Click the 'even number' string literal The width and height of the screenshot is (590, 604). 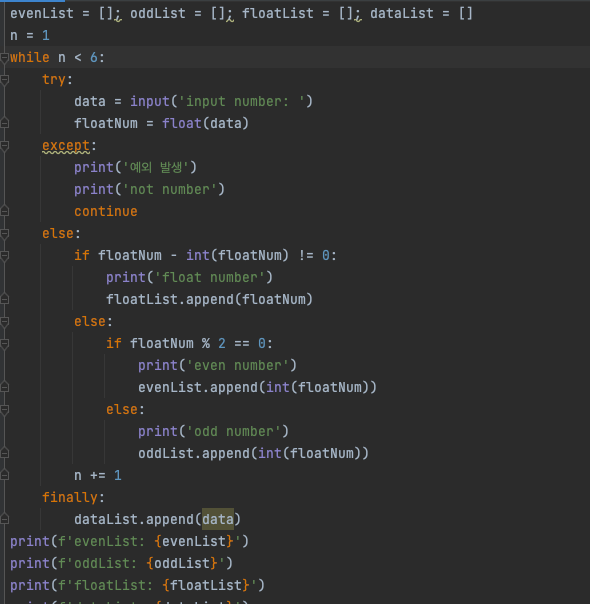(238, 366)
